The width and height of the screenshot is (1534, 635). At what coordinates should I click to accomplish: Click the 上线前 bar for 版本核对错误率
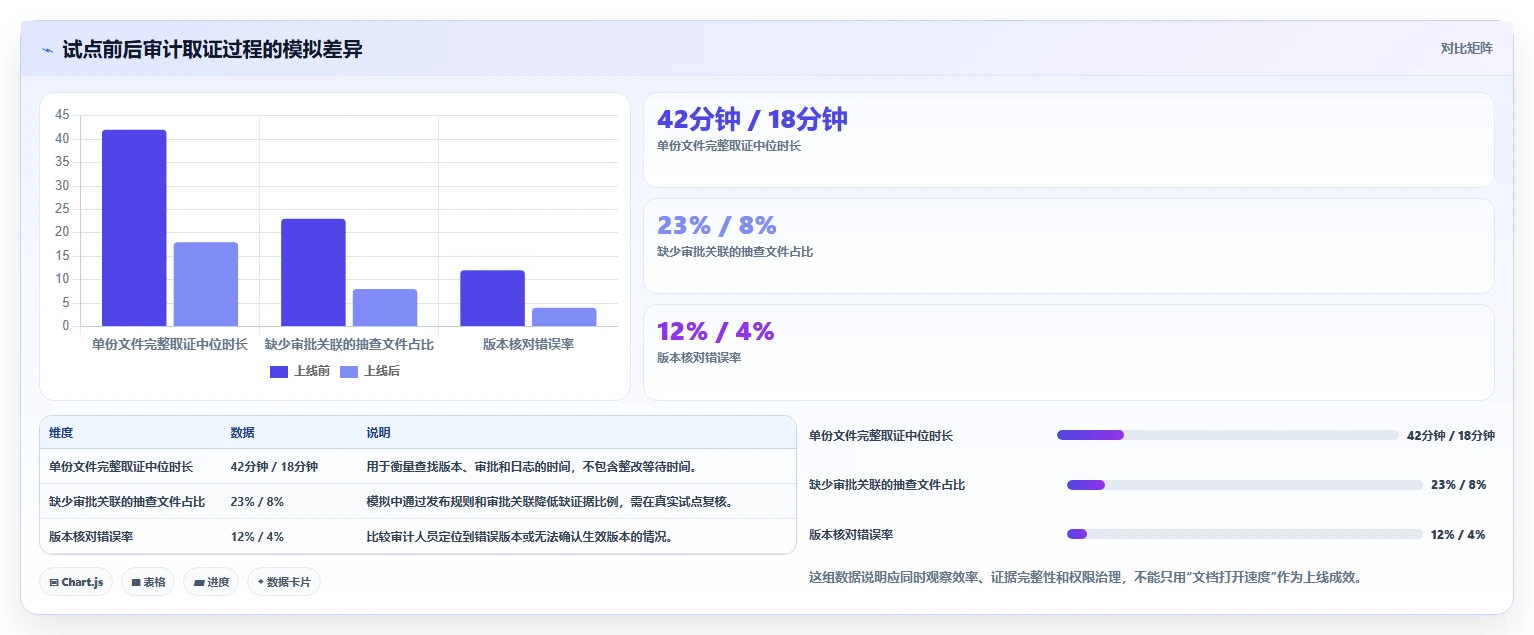click(x=492, y=298)
